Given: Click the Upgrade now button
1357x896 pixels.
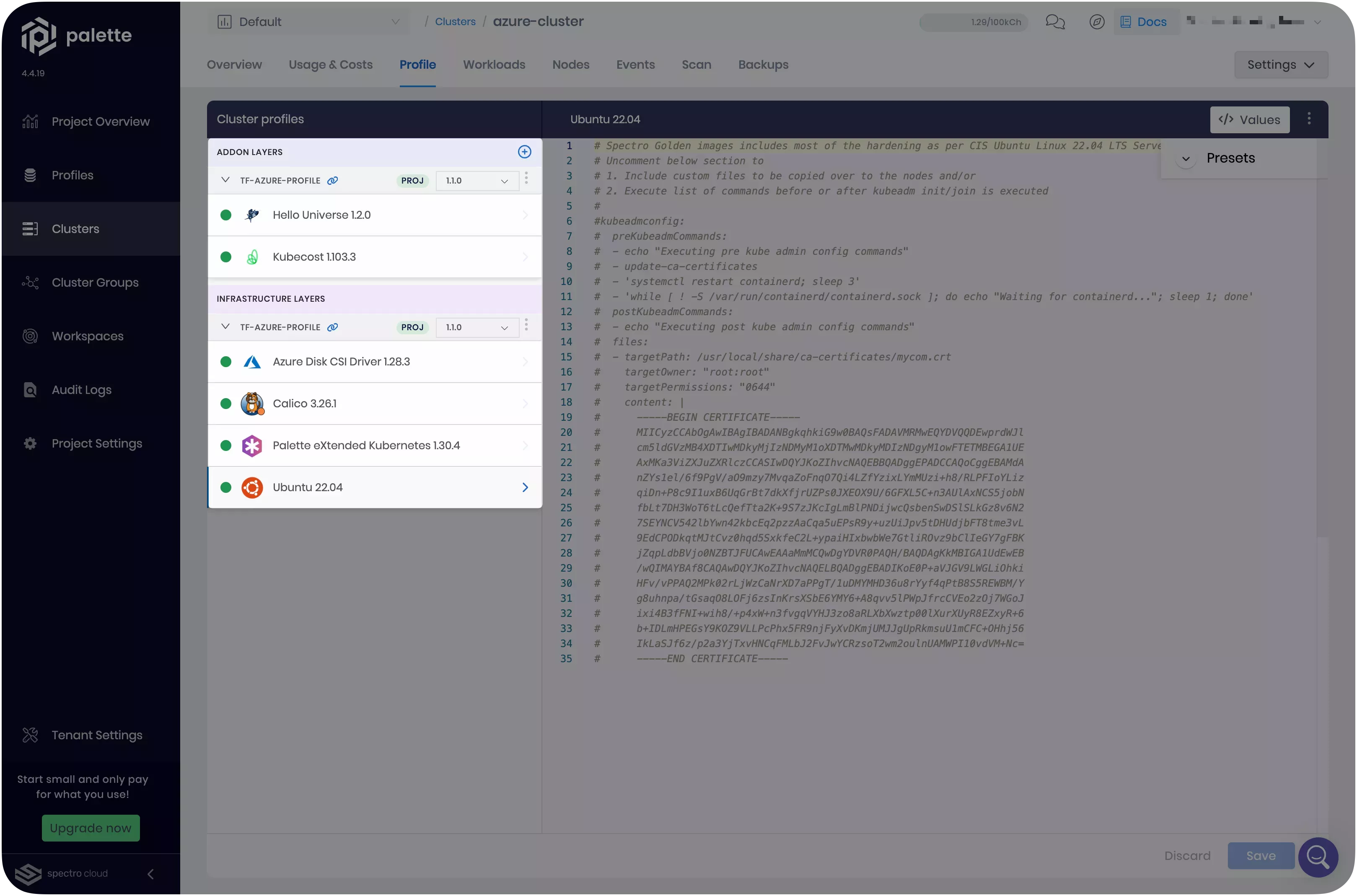Looking at the screenshot, I should (x=90, y=828).
